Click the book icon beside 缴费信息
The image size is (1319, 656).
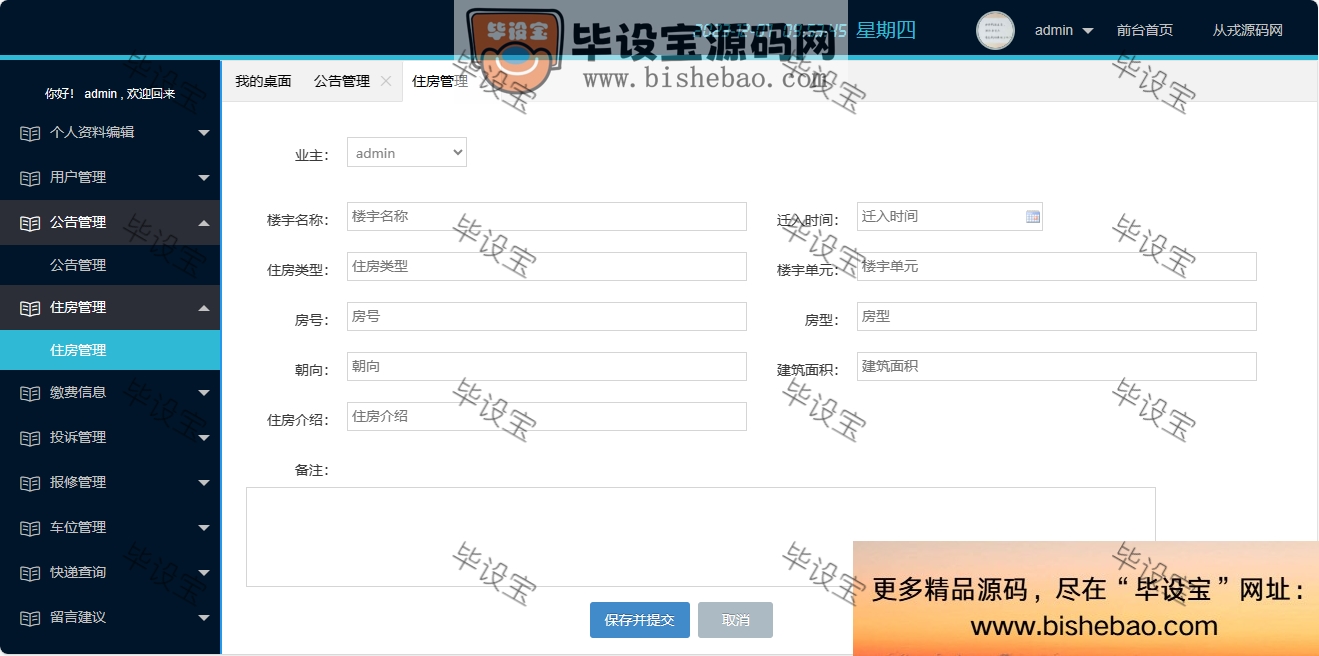pyautogui.click(x=30, y=392)
